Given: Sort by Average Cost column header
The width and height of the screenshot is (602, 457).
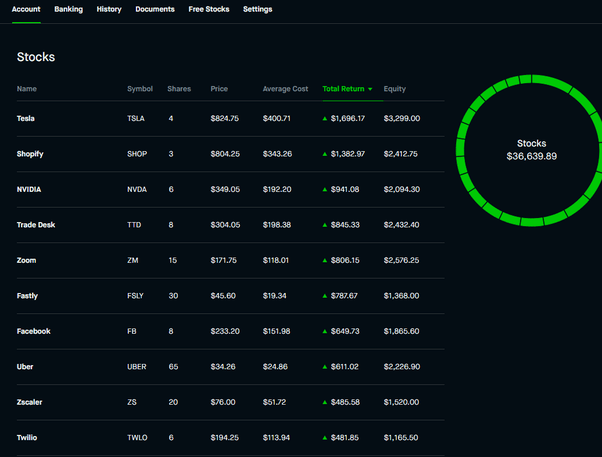Looking at the screenshot, I should click(x=285, y=89).
